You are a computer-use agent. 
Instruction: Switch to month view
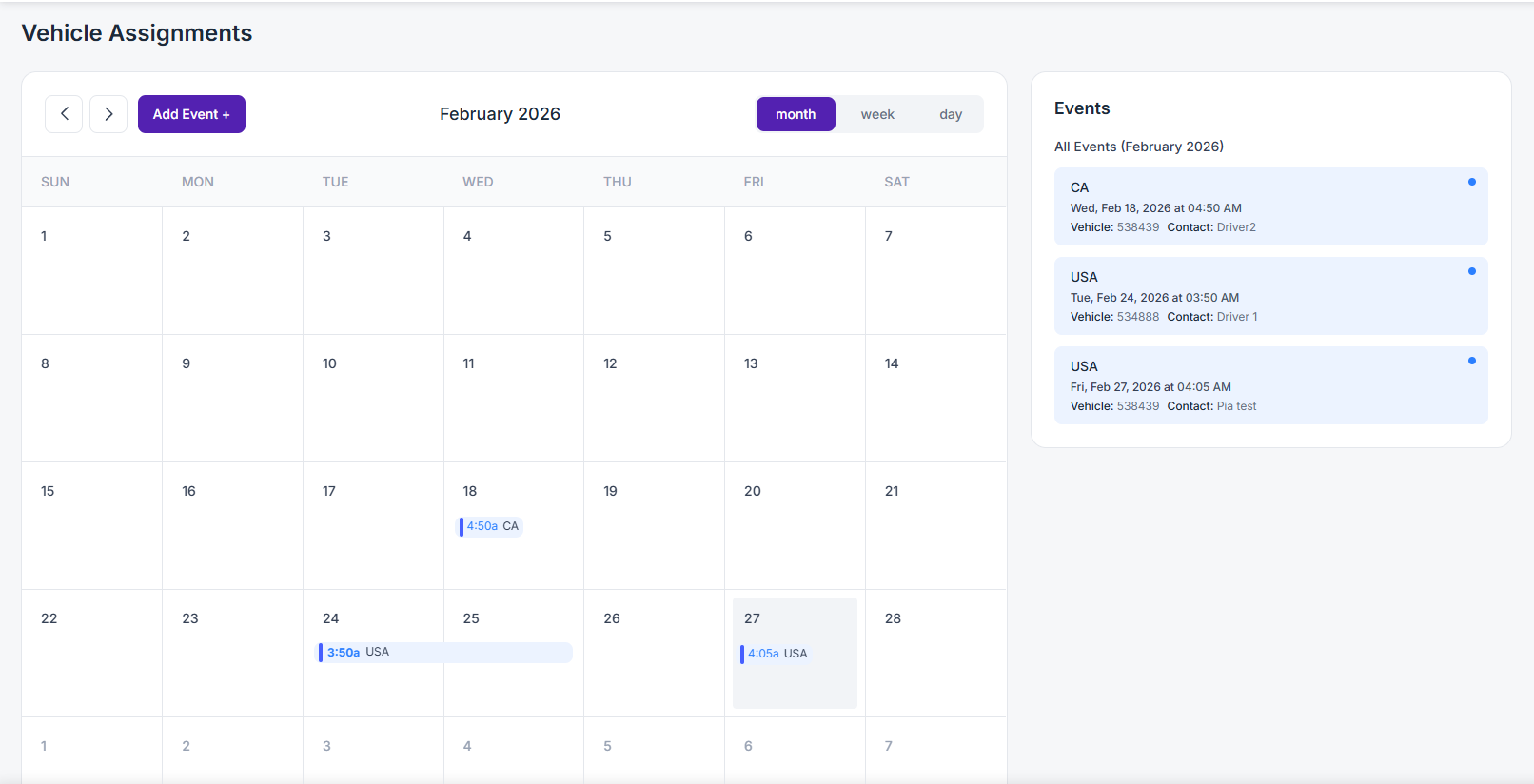tap(795, 114)
